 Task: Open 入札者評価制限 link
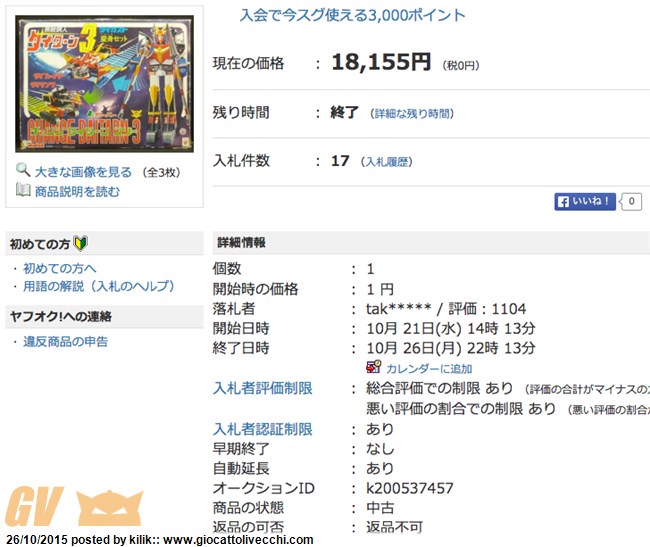click(x=262, y=388)
